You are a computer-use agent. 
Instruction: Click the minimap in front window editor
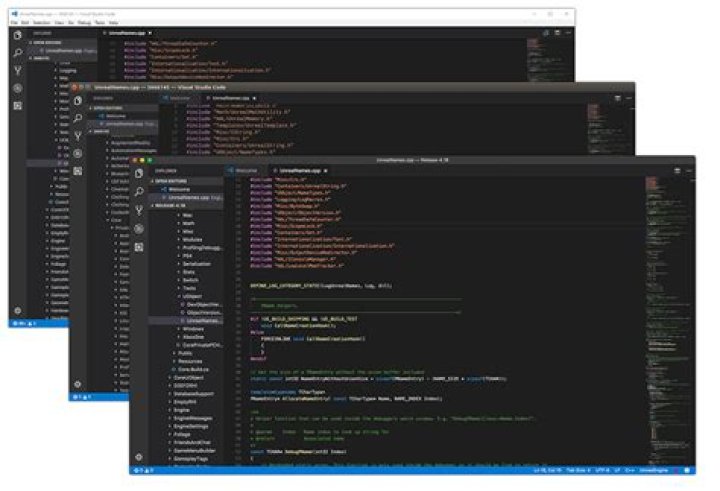669,320
